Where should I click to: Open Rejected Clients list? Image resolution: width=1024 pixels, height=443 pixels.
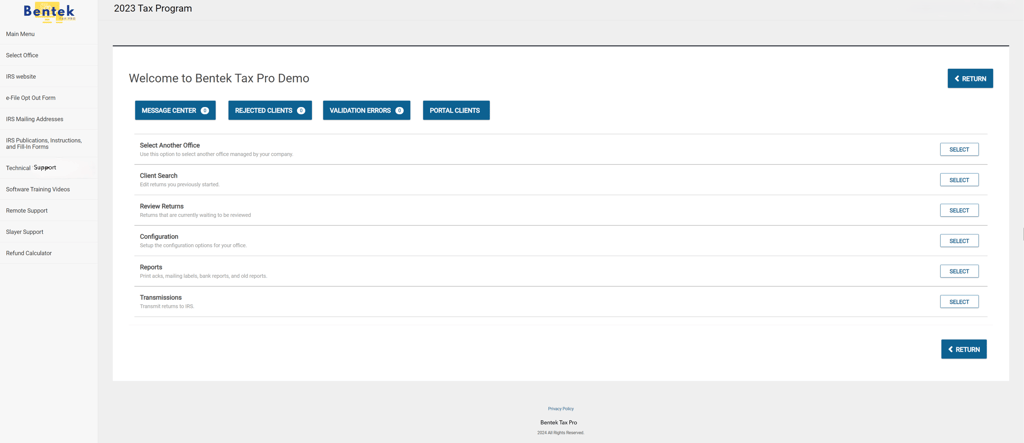click(x=270, y=110)
